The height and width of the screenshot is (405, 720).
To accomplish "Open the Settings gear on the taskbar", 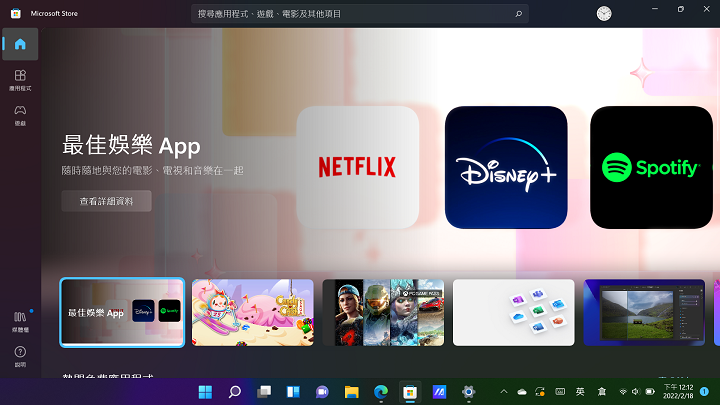I will click(x=468, y=392).
